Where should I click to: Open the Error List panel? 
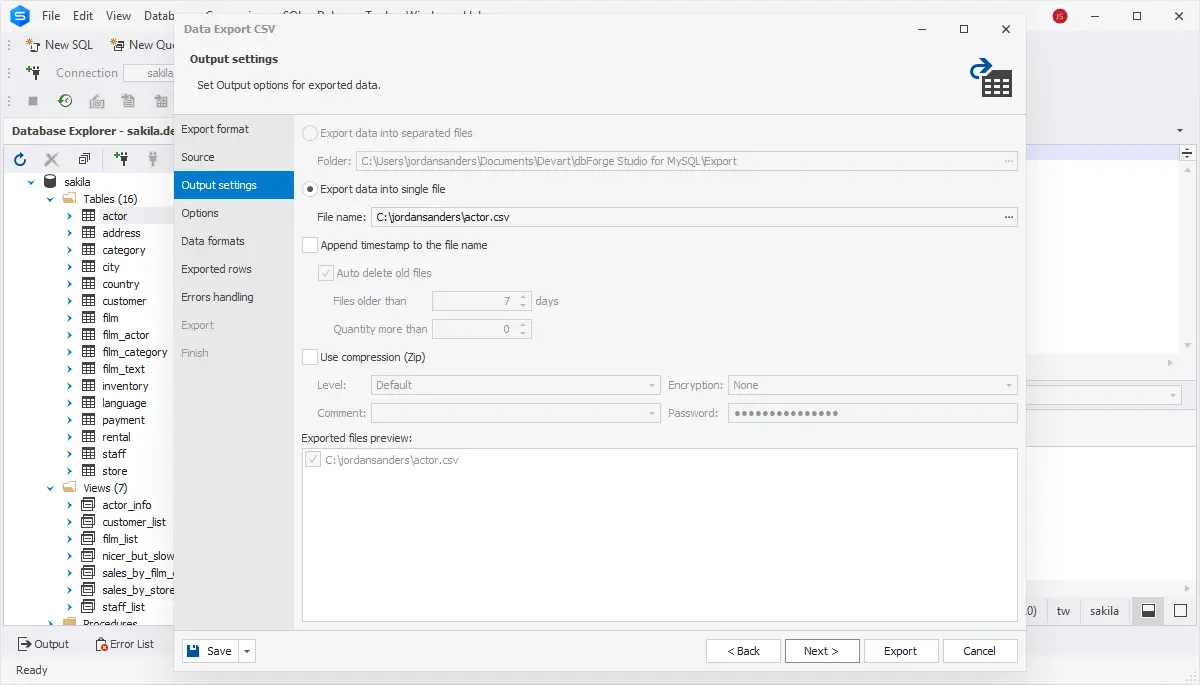pyautogui.click(x=124, y=644)
